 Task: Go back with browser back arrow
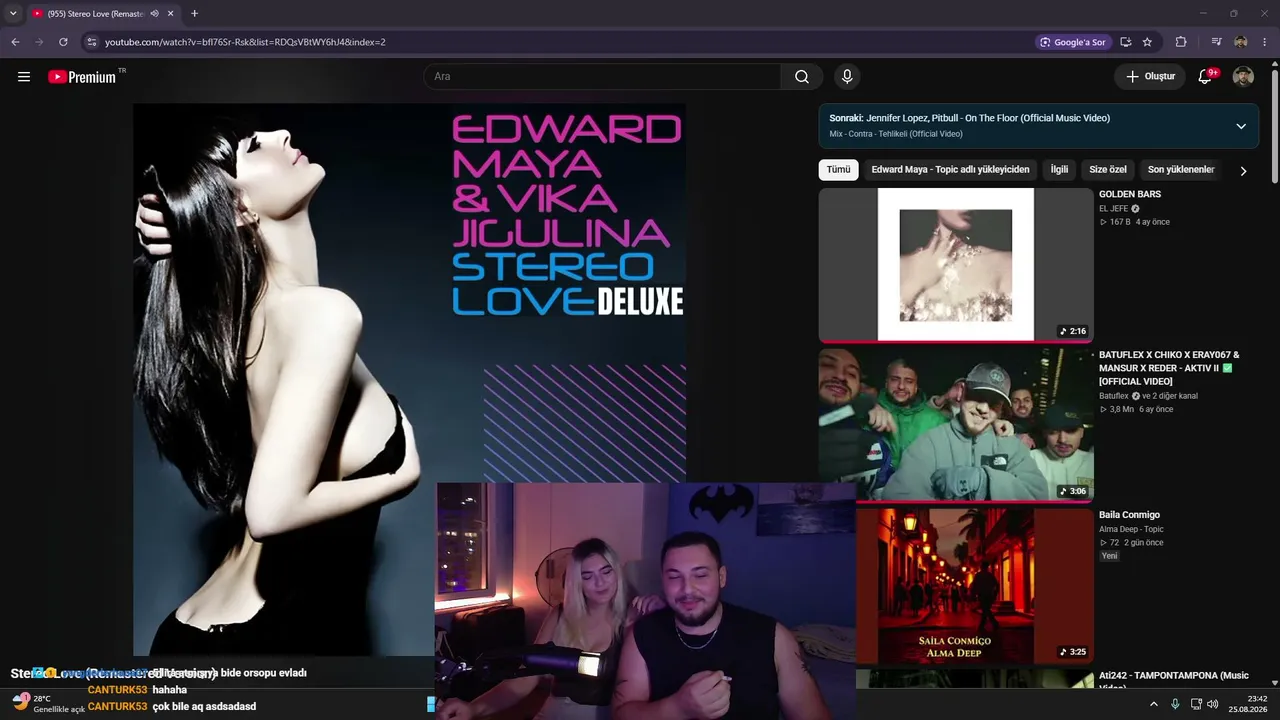click(x=15, y=42)
